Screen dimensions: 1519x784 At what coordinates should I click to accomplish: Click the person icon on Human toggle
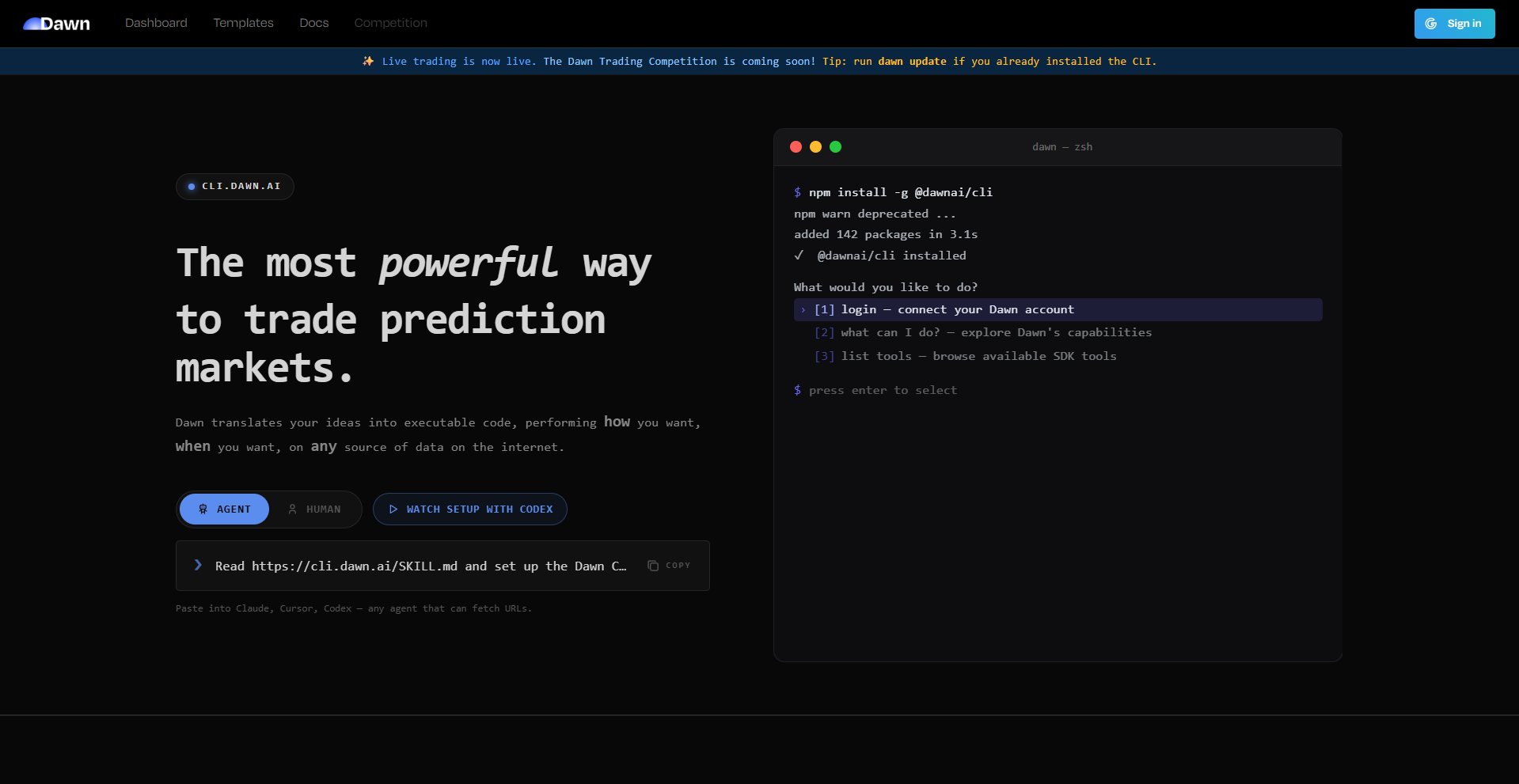292,509
